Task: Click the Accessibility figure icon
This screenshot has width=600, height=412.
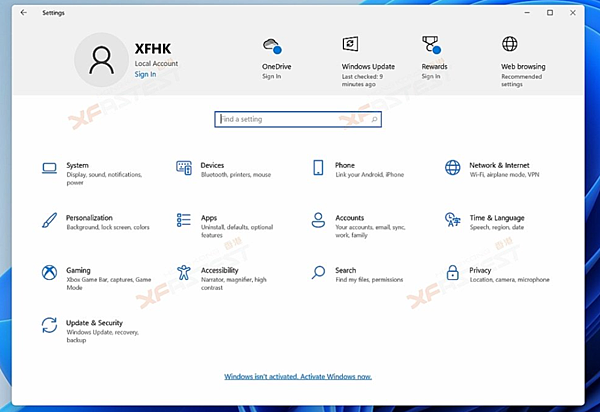Action: 184,273
